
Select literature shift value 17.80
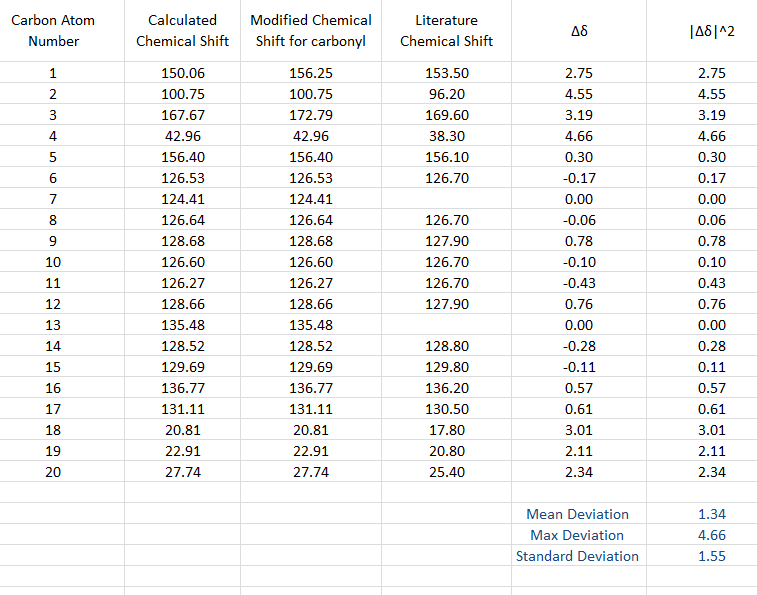446,430
